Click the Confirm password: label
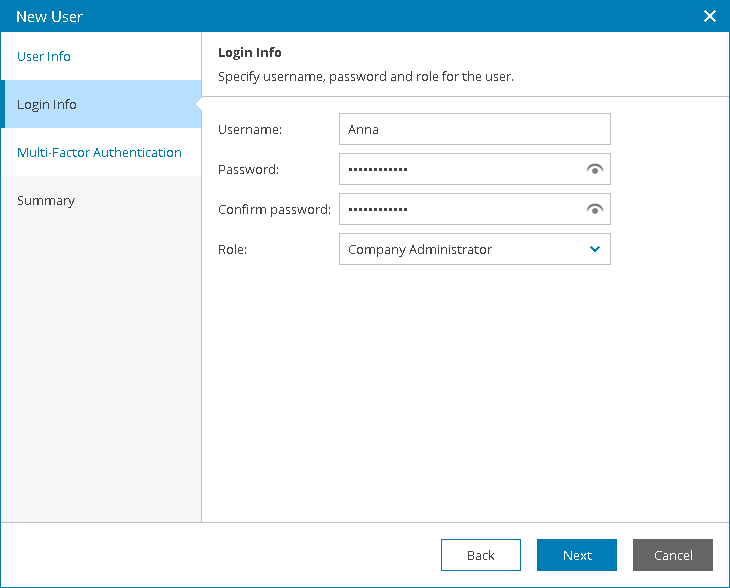The width and height of the screenshot is (730, 588). tap(274, 210)
